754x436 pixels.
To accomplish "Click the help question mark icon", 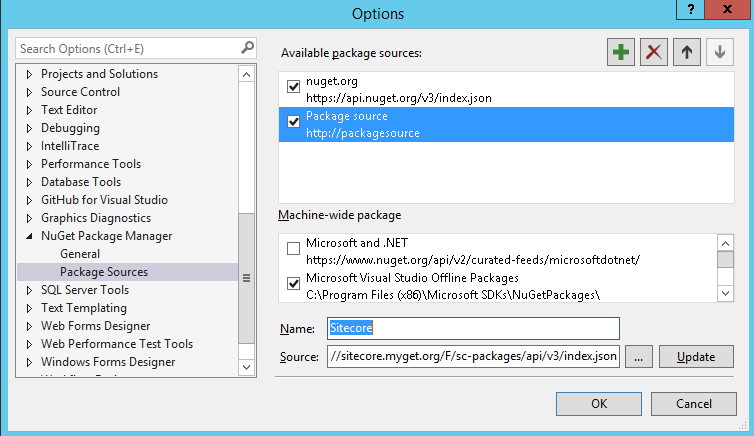I will (x=690, y=8).
